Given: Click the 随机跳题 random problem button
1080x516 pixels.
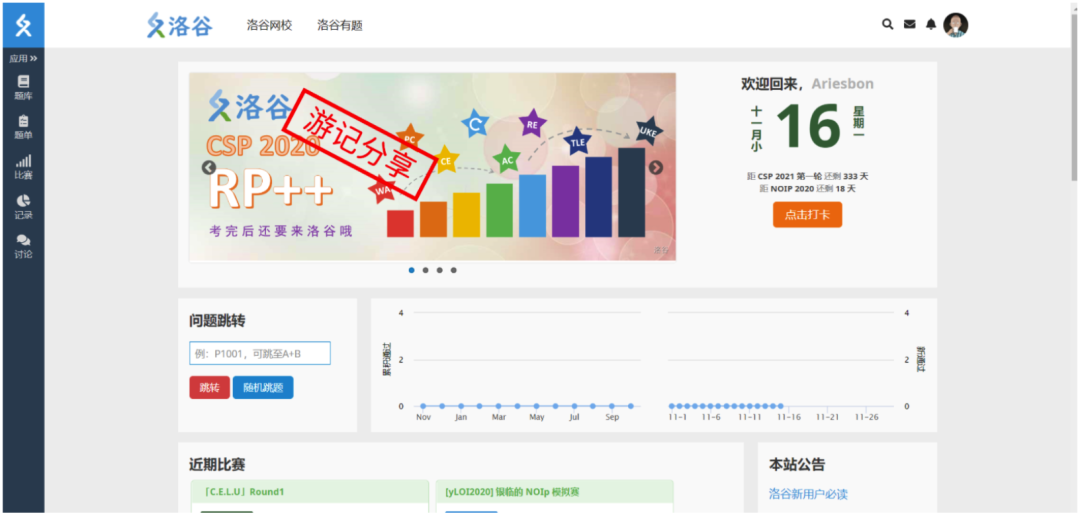Looking at the screenshot, I should (263, 387).
